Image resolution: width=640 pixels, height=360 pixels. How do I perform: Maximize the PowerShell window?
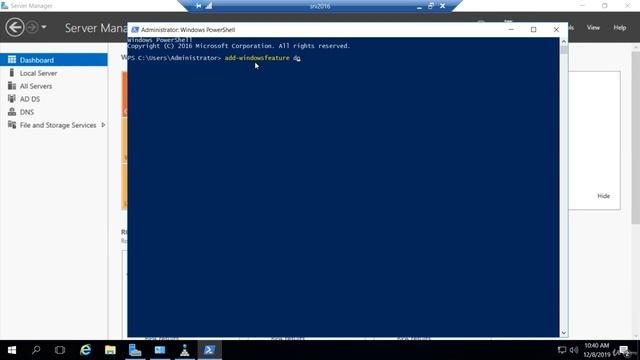(533, 29)
